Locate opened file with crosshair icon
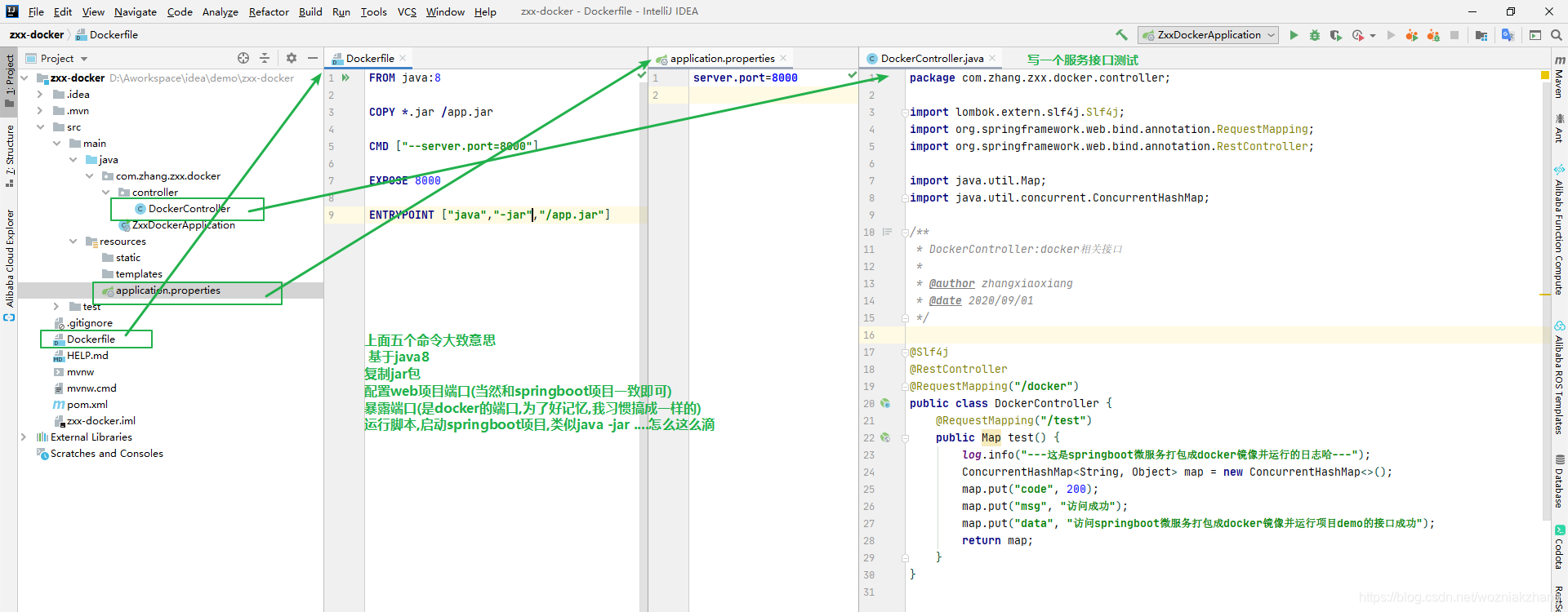Viewport: 1568px width, 612px height. (243, 58)
